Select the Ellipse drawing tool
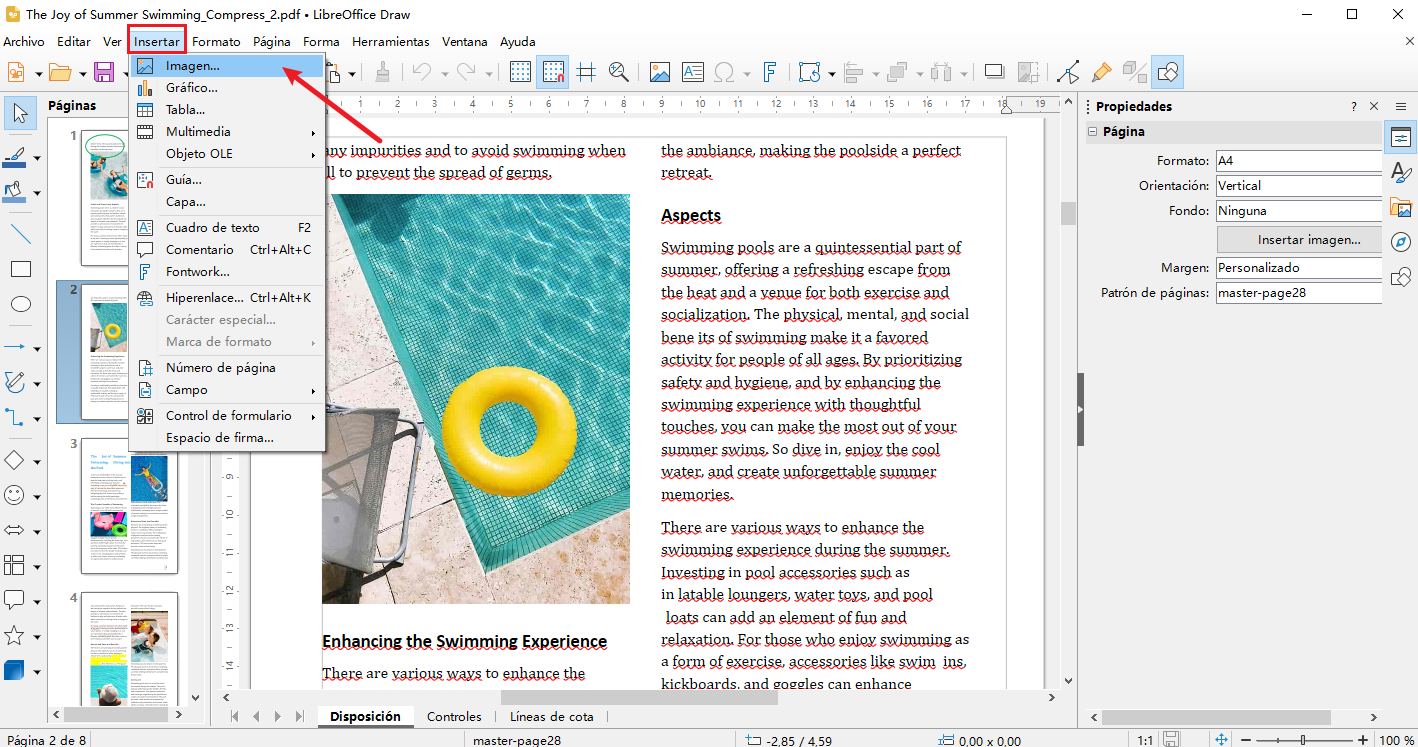 [x=20, y=304]
